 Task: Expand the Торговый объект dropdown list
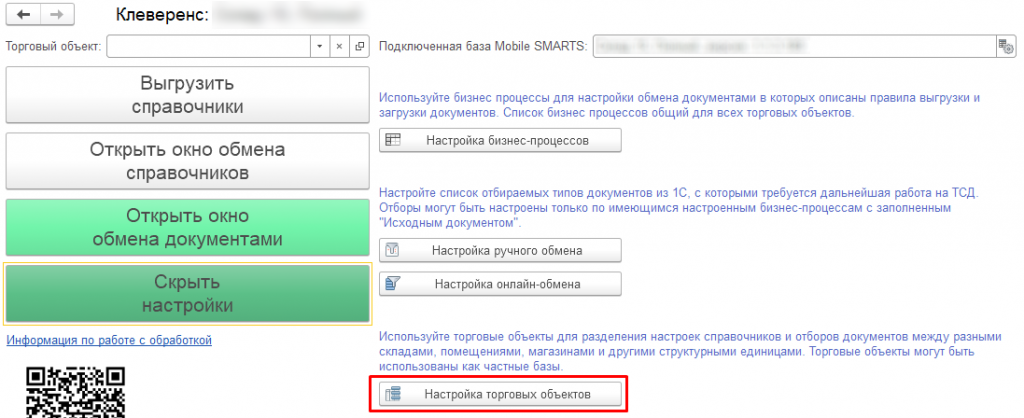click(319, 46)
